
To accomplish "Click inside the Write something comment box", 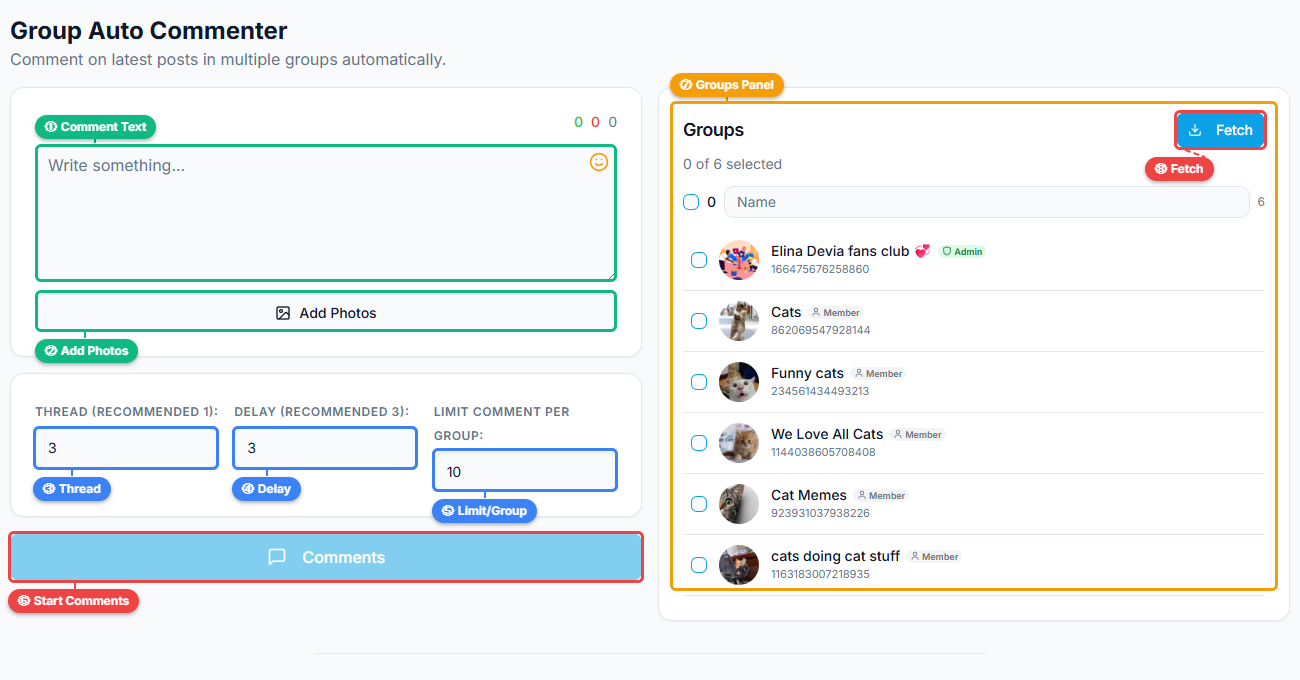I will point(326,213).
